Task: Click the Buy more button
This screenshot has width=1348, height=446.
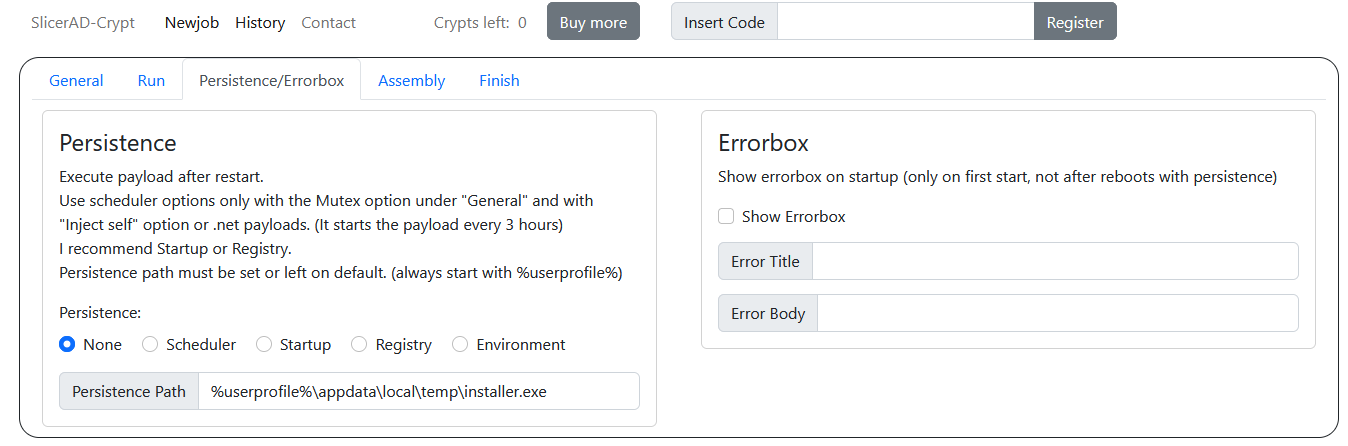Action: 593,22
